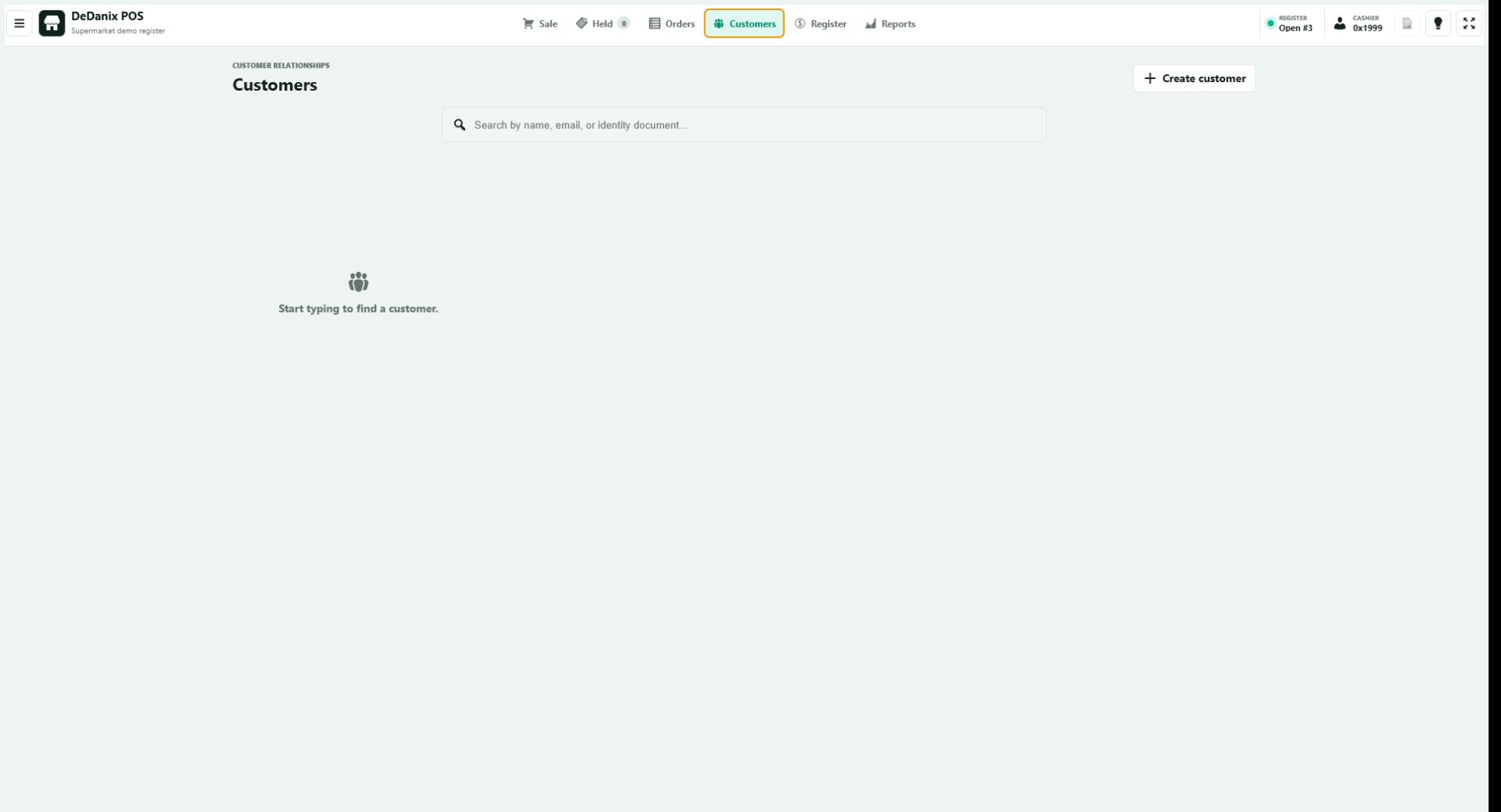Open the hamburger menu
The width and height of the screenshot is (1501, 812).
coord(20,23)
